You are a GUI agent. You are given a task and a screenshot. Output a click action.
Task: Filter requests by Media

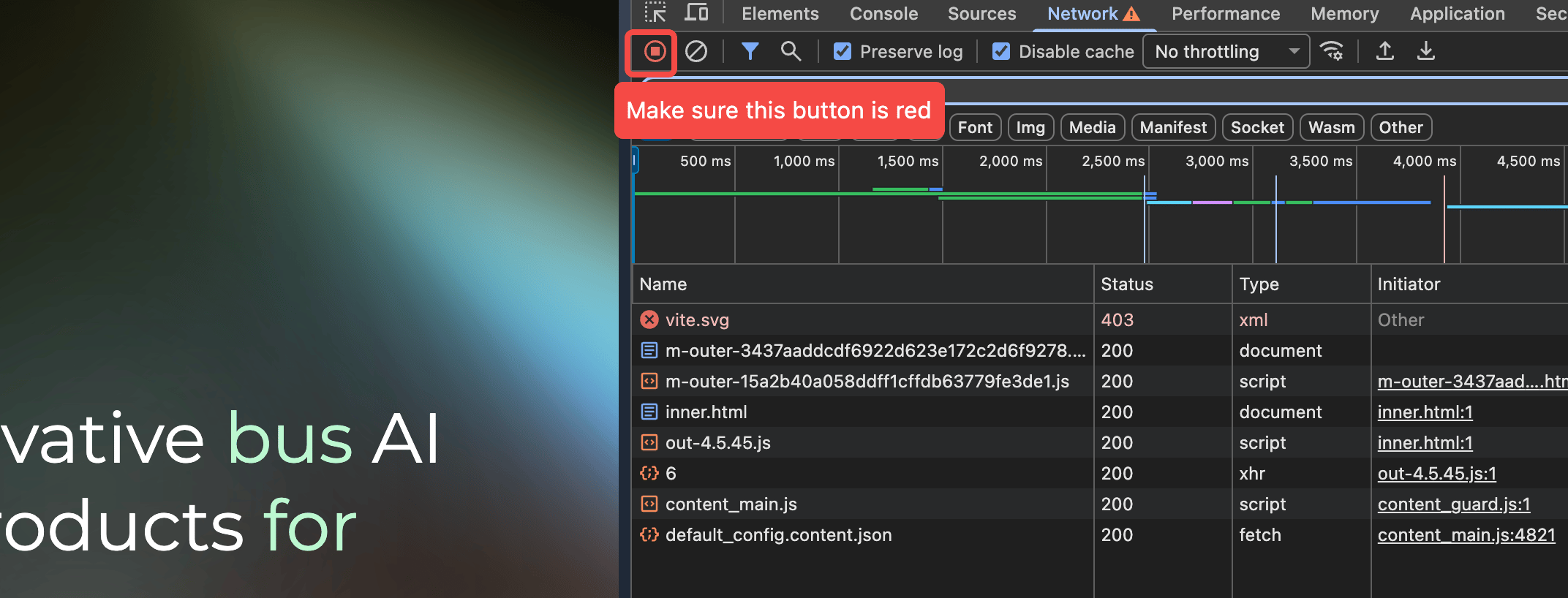click(x=1092, y=127)
